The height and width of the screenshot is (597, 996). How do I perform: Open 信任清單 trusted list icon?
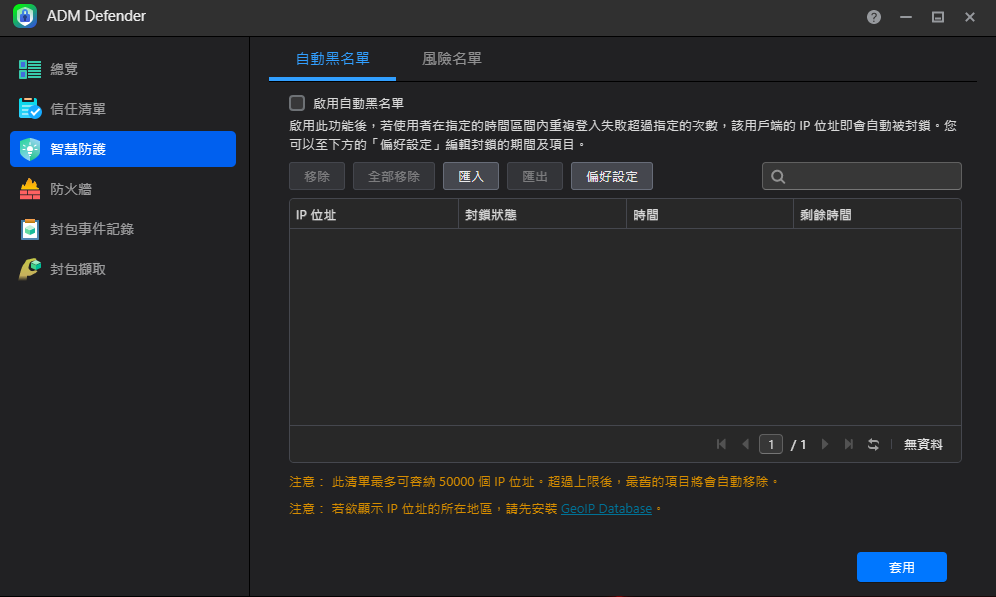point(30,109)
